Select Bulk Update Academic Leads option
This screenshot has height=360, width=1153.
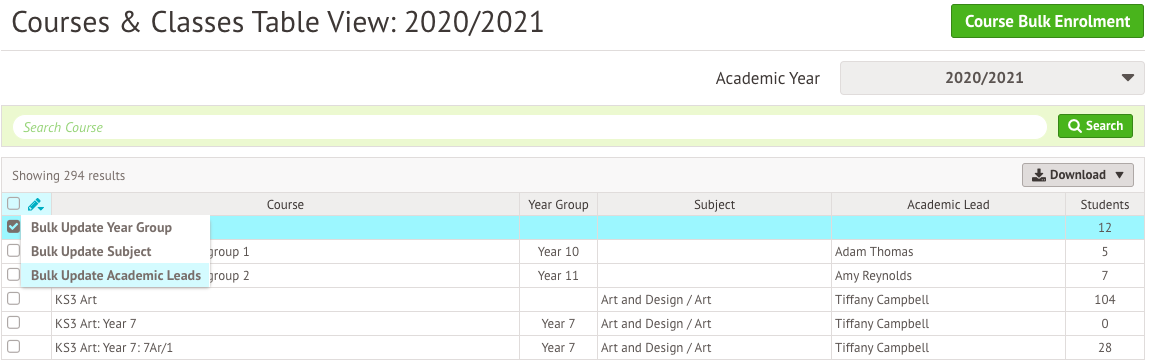(x=115, y=276)
